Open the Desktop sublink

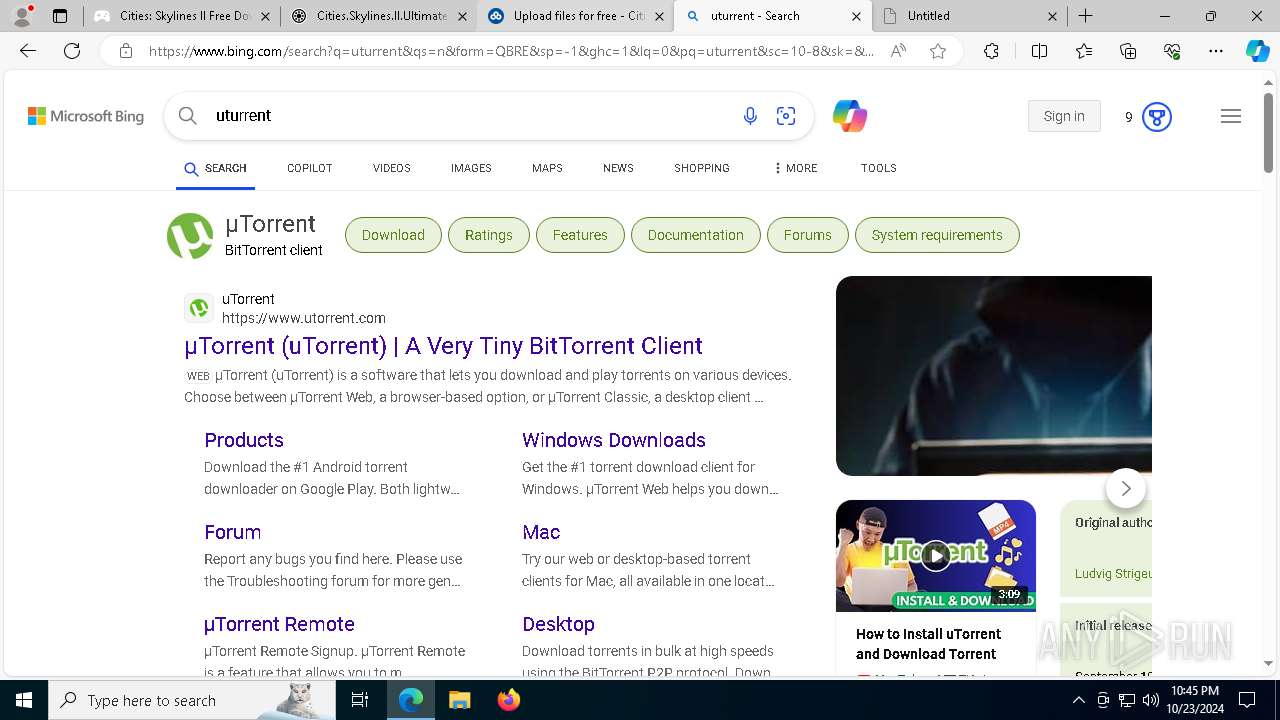pos(558,624)
